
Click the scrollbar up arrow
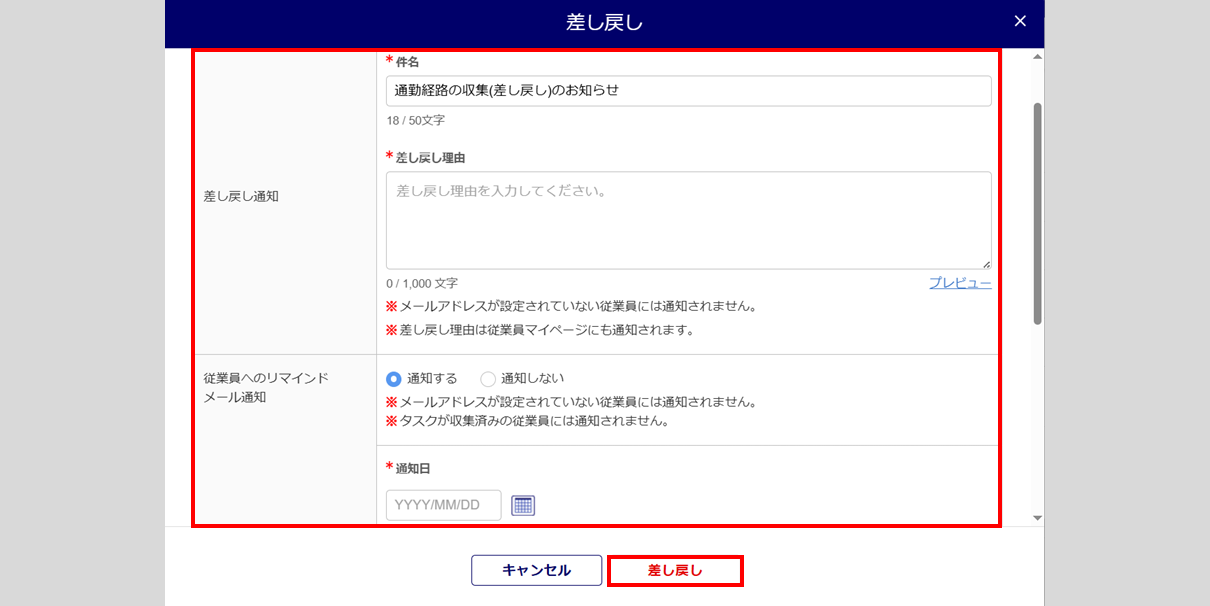pyautogui.click(x=1037, y=57)
